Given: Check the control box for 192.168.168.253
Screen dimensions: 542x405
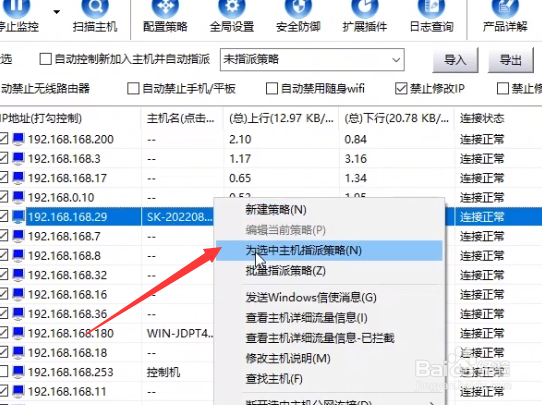Looking at the screenshot, I should coord(3,372).
